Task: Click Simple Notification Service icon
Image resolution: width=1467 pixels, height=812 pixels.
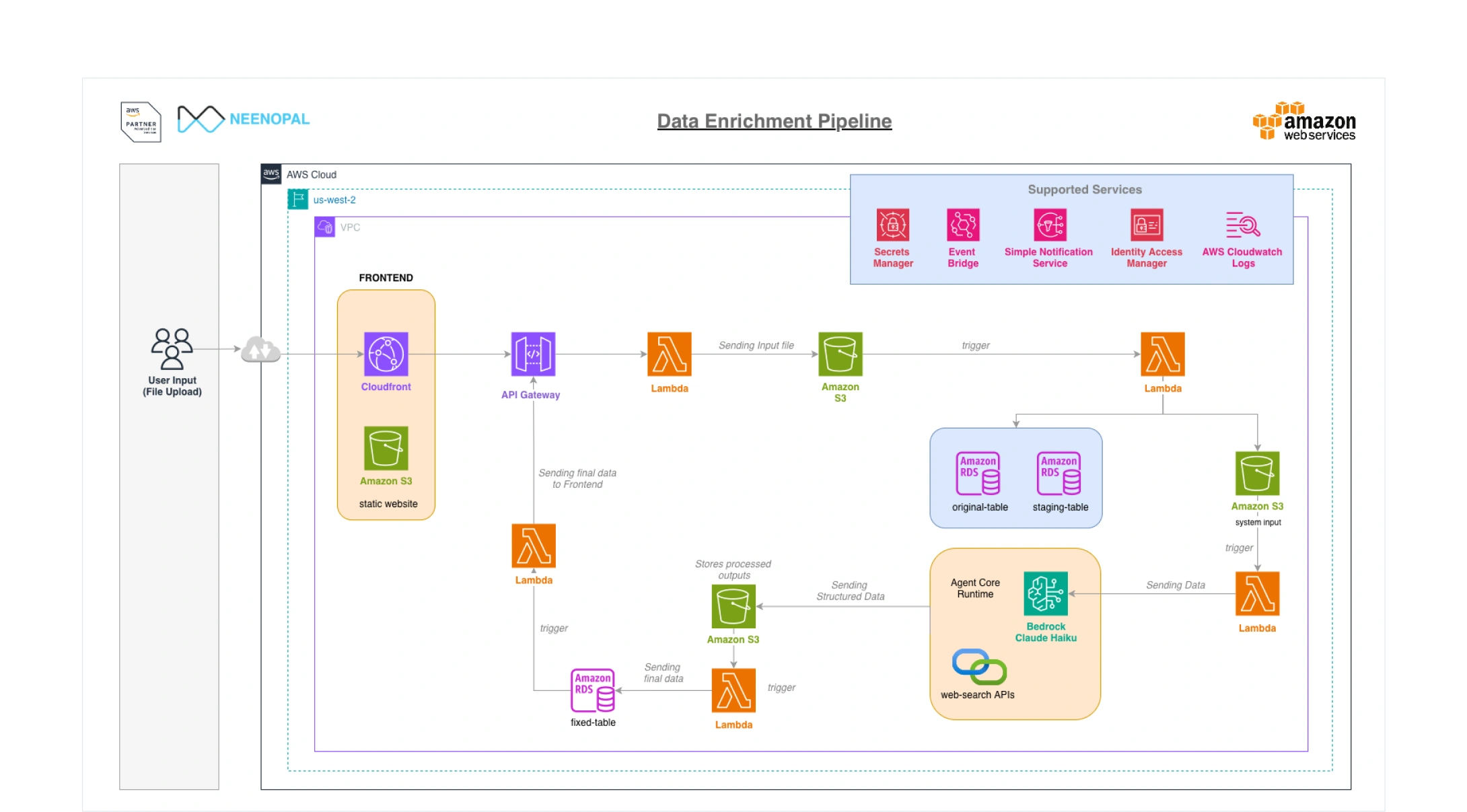Action: pyautogui.click(x=1050, y=225)
